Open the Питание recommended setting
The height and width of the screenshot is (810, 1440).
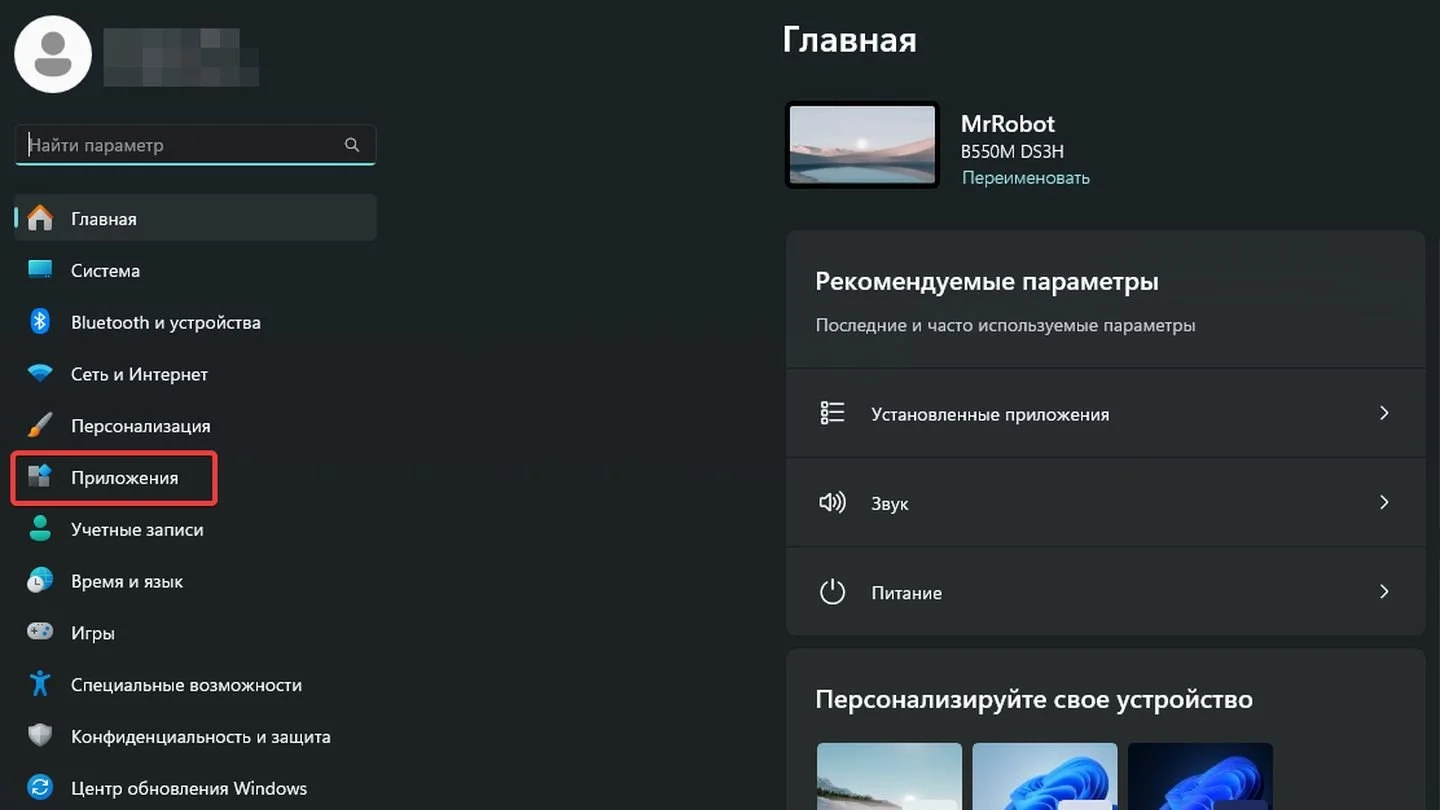(x=1105, y=592)
